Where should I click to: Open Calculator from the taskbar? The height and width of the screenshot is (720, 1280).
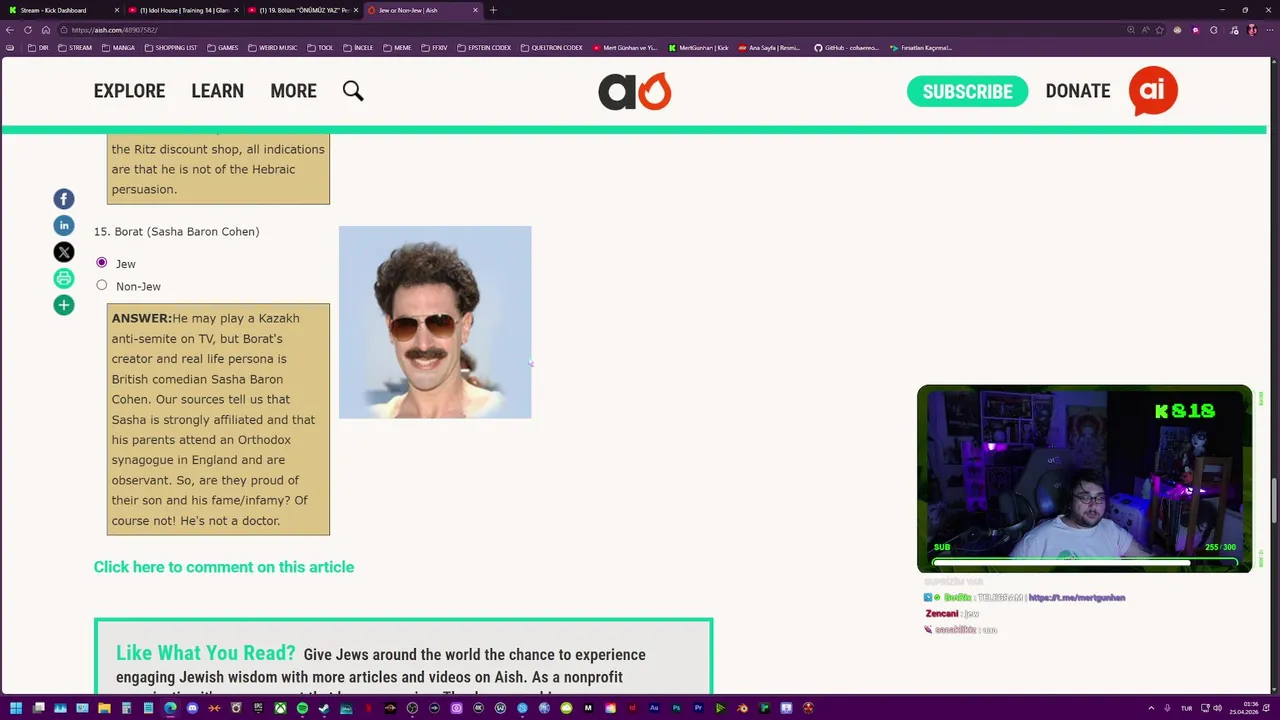(126, 708)
